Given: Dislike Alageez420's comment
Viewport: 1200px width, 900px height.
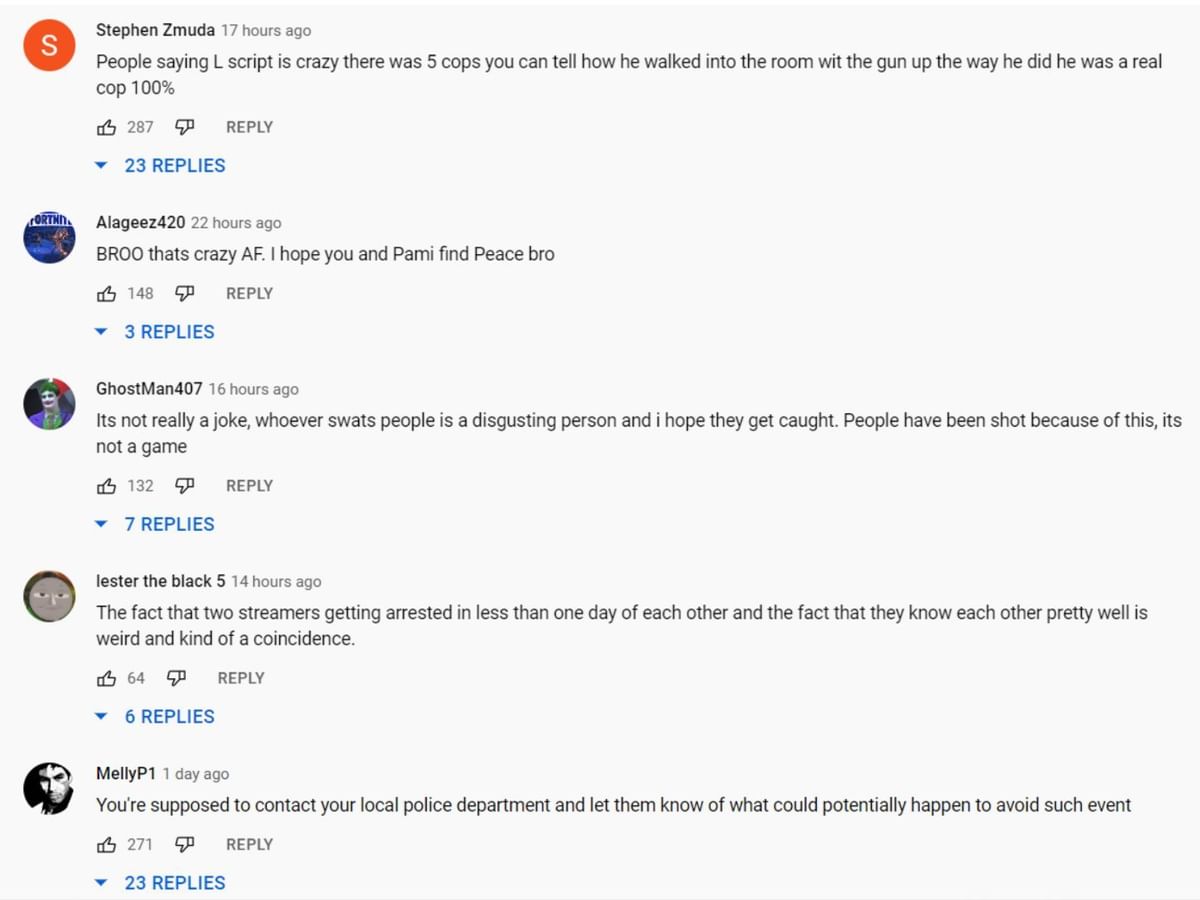Looking at the screenshot, I should click(184, 293).
